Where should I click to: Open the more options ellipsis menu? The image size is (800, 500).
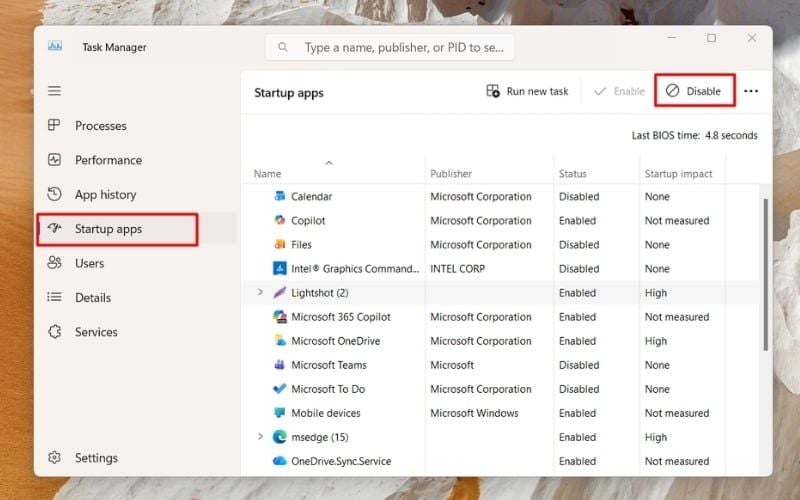pos(751,91)
